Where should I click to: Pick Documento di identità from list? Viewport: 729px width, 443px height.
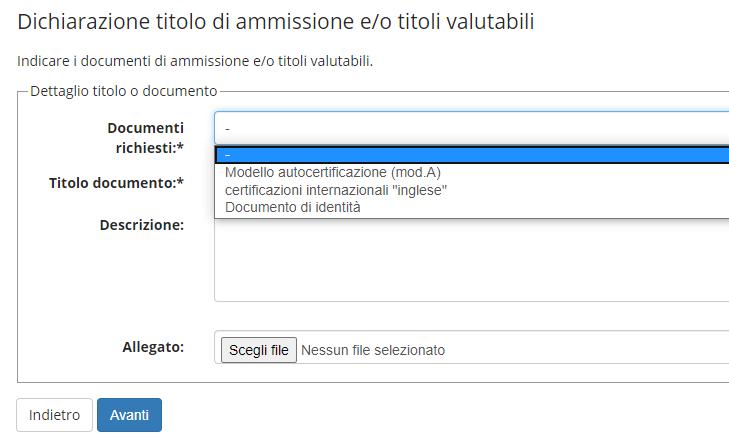(x=293, y=207)
